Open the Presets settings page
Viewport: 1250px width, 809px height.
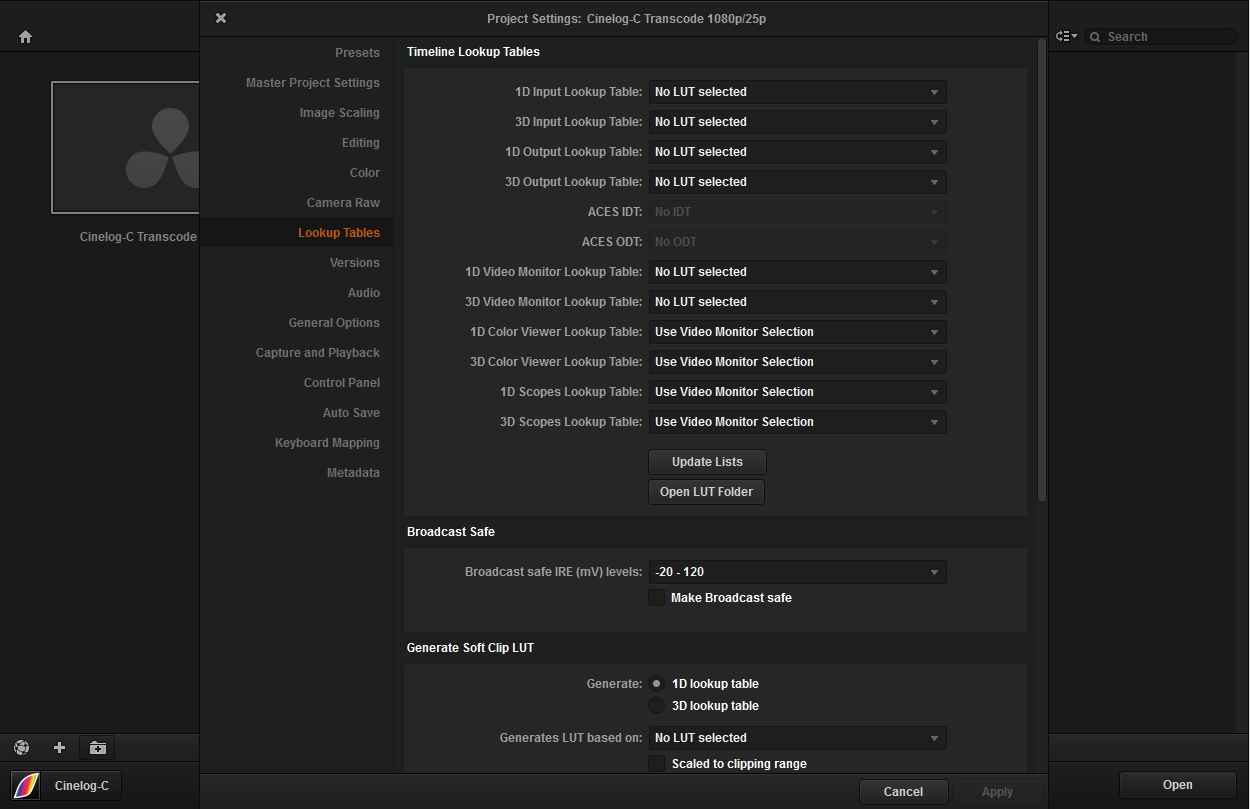pos(357,53)
